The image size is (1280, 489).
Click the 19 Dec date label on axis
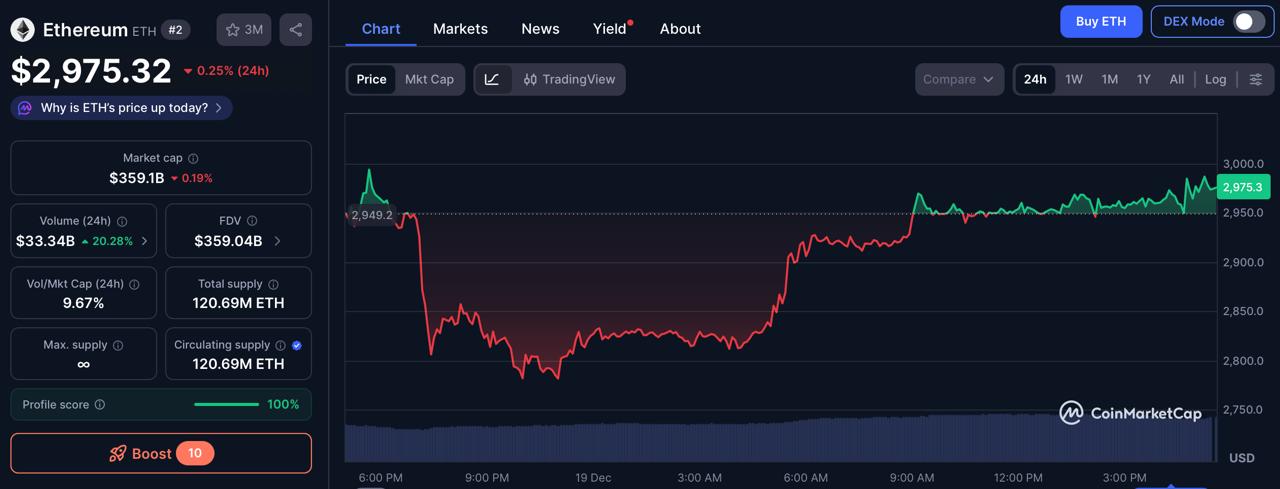(593, 478)
